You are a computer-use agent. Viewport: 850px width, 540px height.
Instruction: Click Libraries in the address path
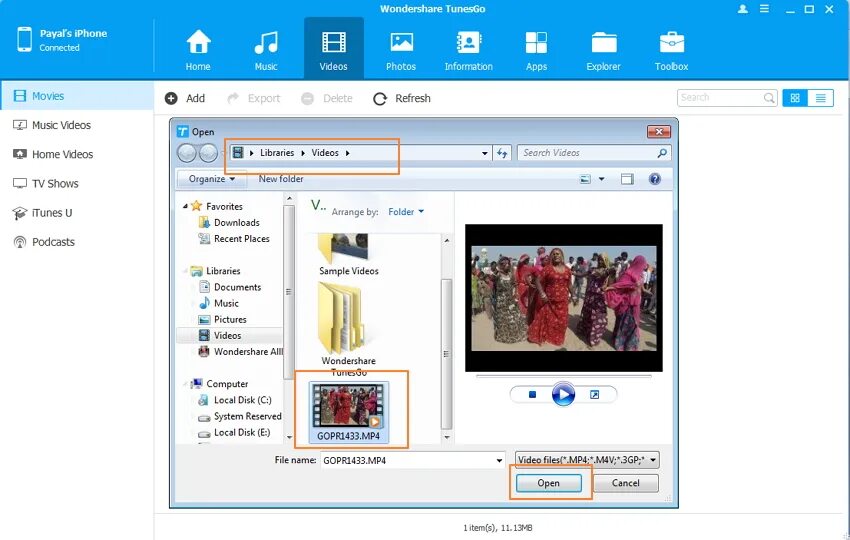277,153
